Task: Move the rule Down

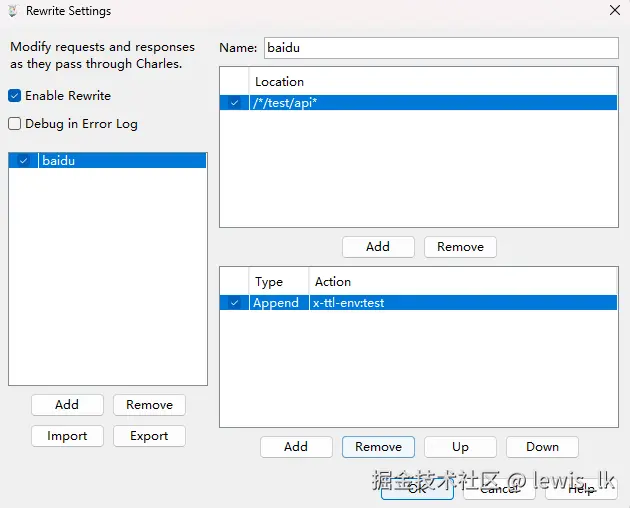Action: [542, 447]
